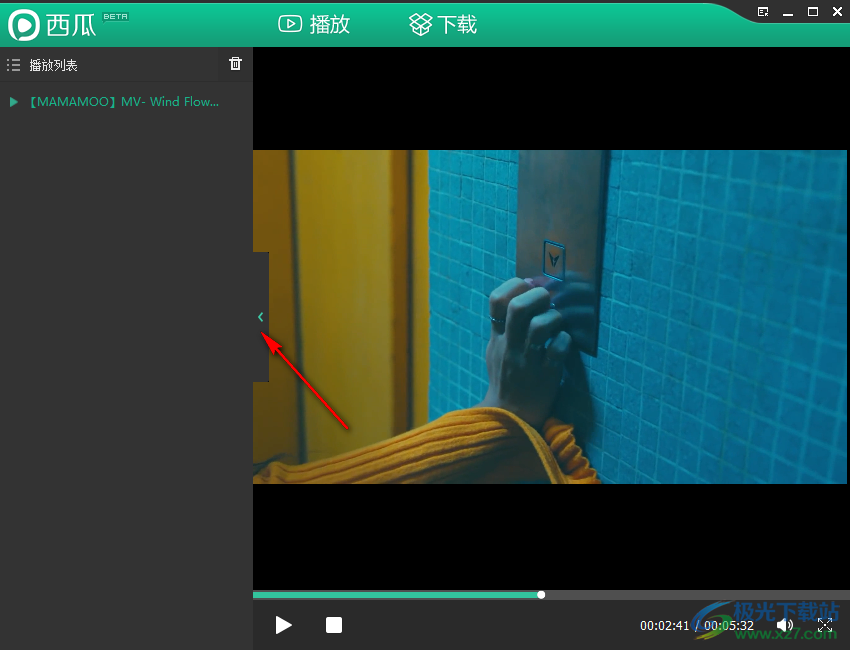Click the playlist list icon
Image resolution: width=850 pixels, height=650 pixels.
click(14, 65)
